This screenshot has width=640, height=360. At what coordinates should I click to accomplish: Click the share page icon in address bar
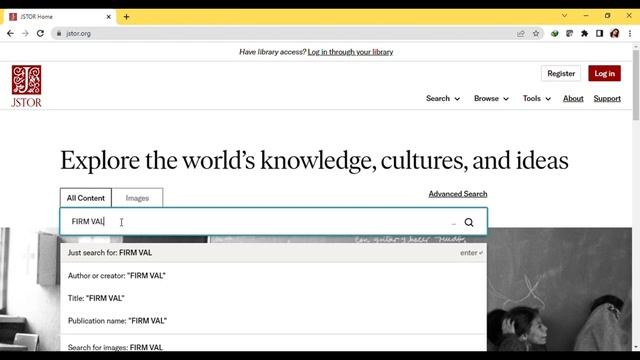pyautogui.click(x=520, y=33)
